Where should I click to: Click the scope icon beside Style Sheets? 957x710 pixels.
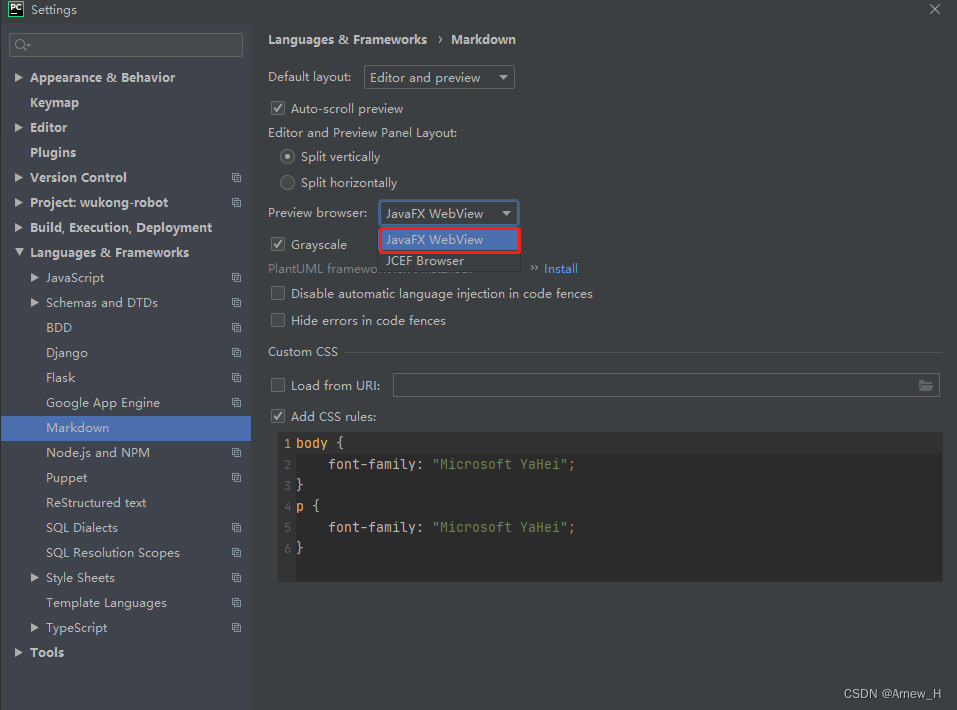click(x=236, y=577)
